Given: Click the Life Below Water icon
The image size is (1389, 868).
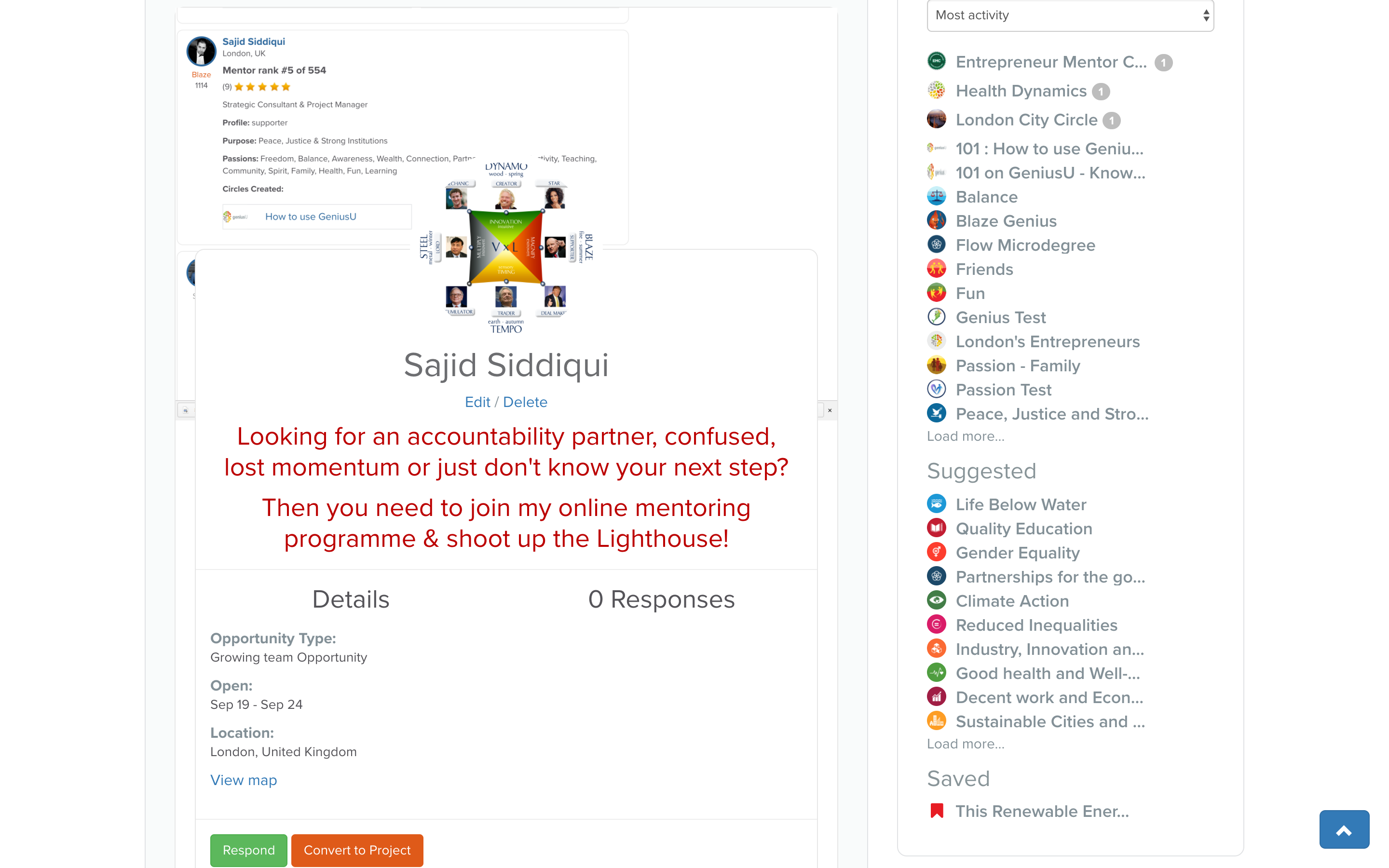Looking at the screenshot, I should pos(936,504).
